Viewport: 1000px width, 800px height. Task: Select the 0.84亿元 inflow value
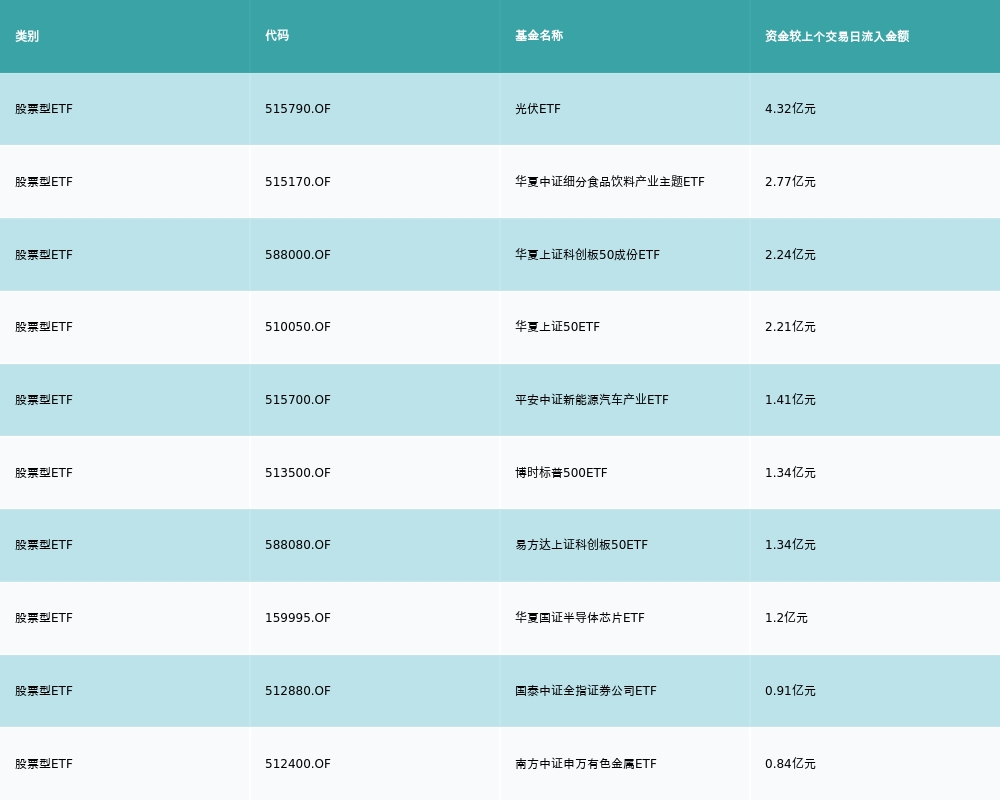(x=790, y=764)
